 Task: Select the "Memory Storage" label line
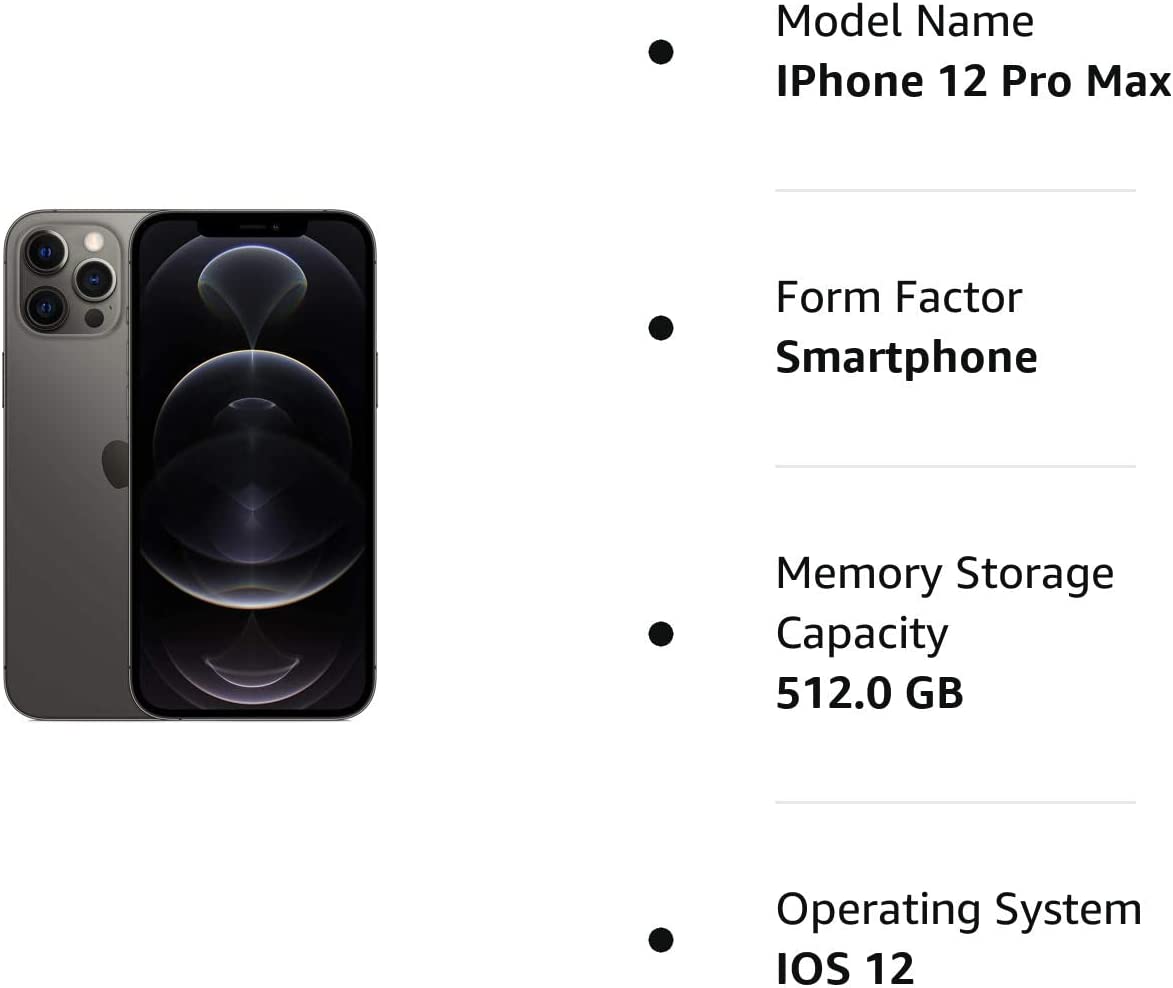[944, 573]
